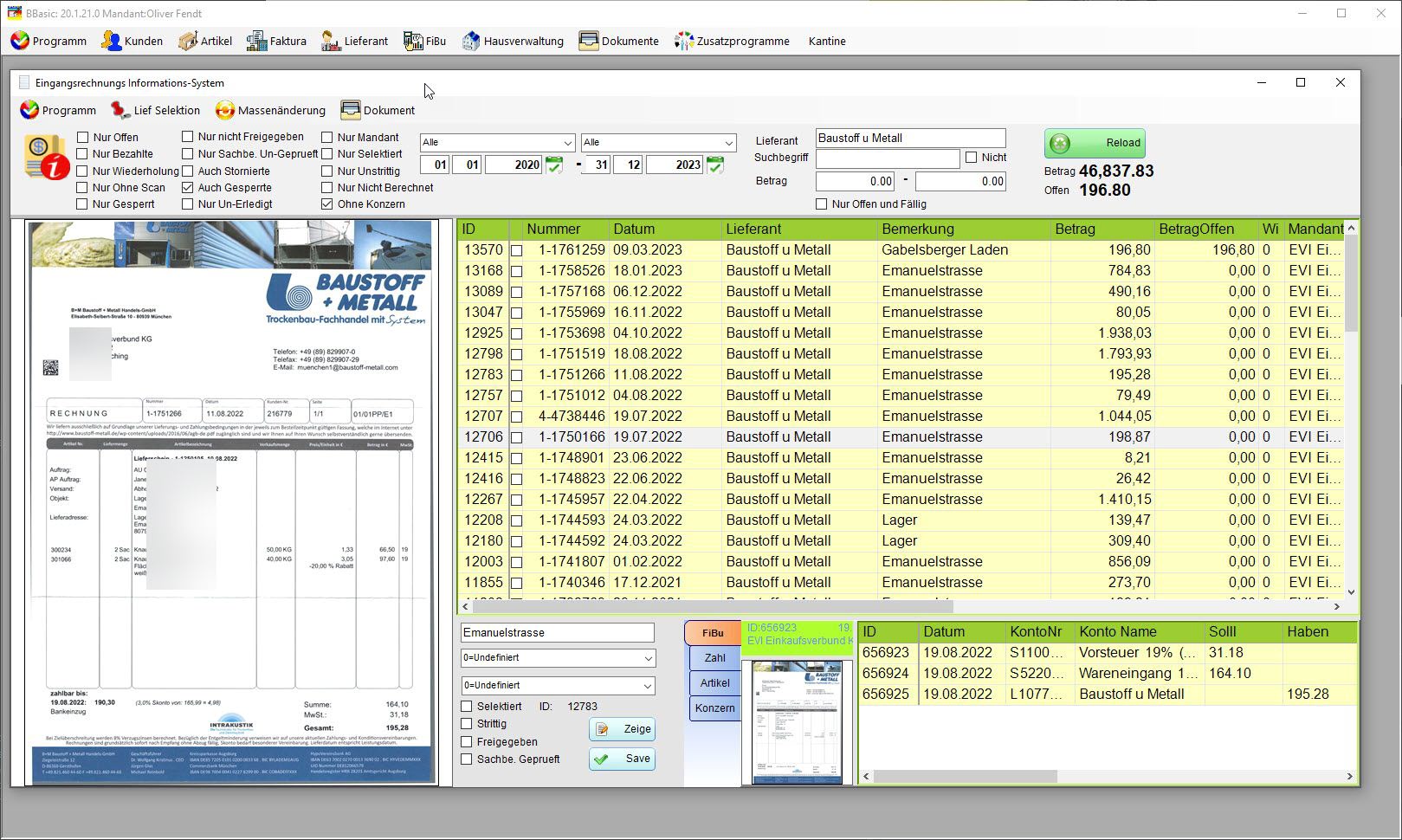Open the start date calendar icon
Image resolution: width=1402 pixels, height=840 pixels.
tap(554, 165)
